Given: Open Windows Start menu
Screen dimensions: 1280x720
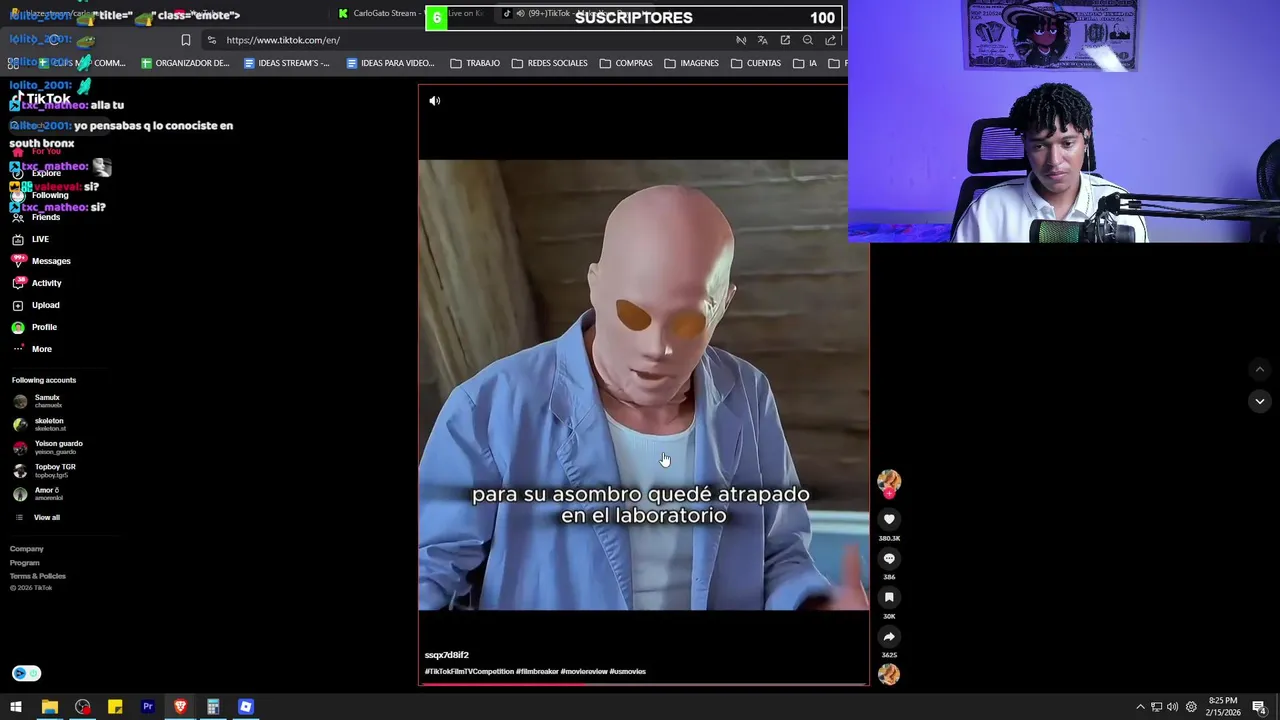Looking at the screenshot, I should pos(16,707).
